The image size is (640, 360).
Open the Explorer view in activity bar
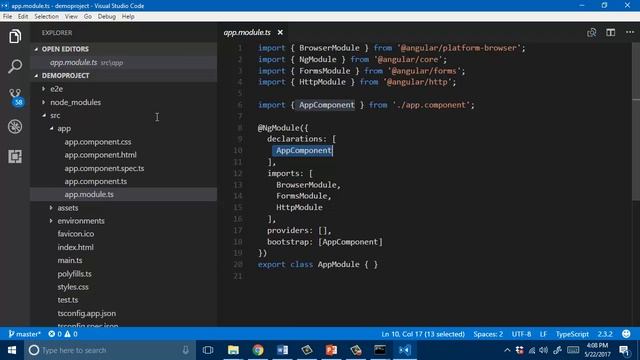(x=15, y=36)
